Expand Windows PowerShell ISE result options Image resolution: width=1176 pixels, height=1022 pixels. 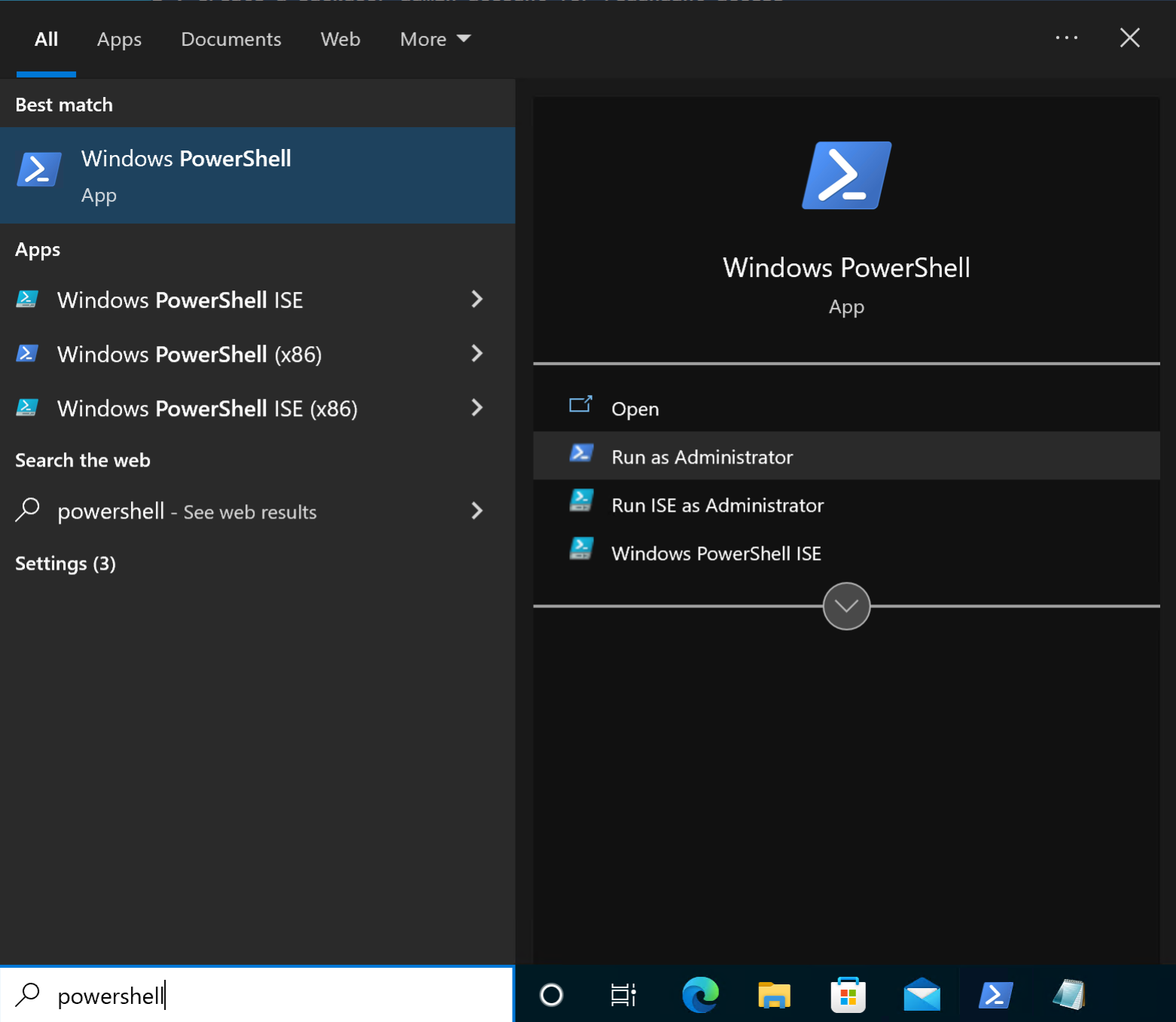point(477,300)
